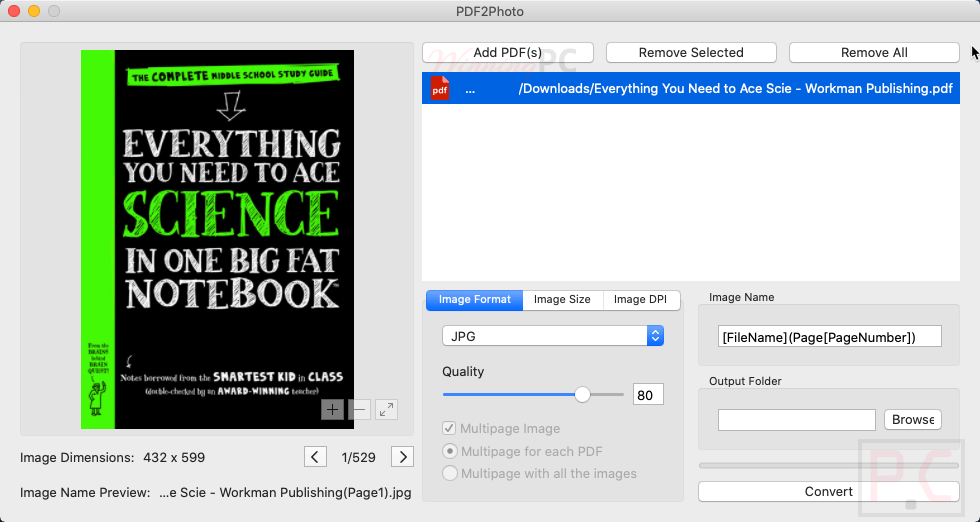The image size is (980, 522).
Task: Switch to the Image Format tab
Action: pos(474,299)
